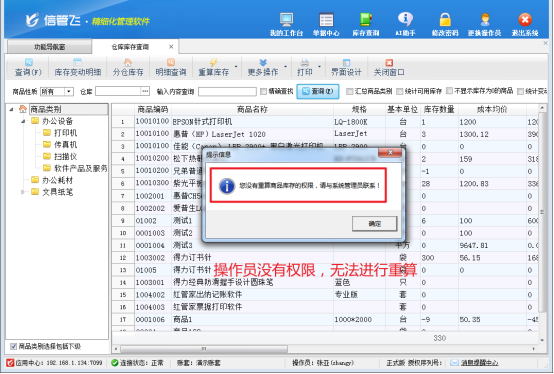
Task: Switch to the 功能导航窗 tab
Action: [49, 47]
